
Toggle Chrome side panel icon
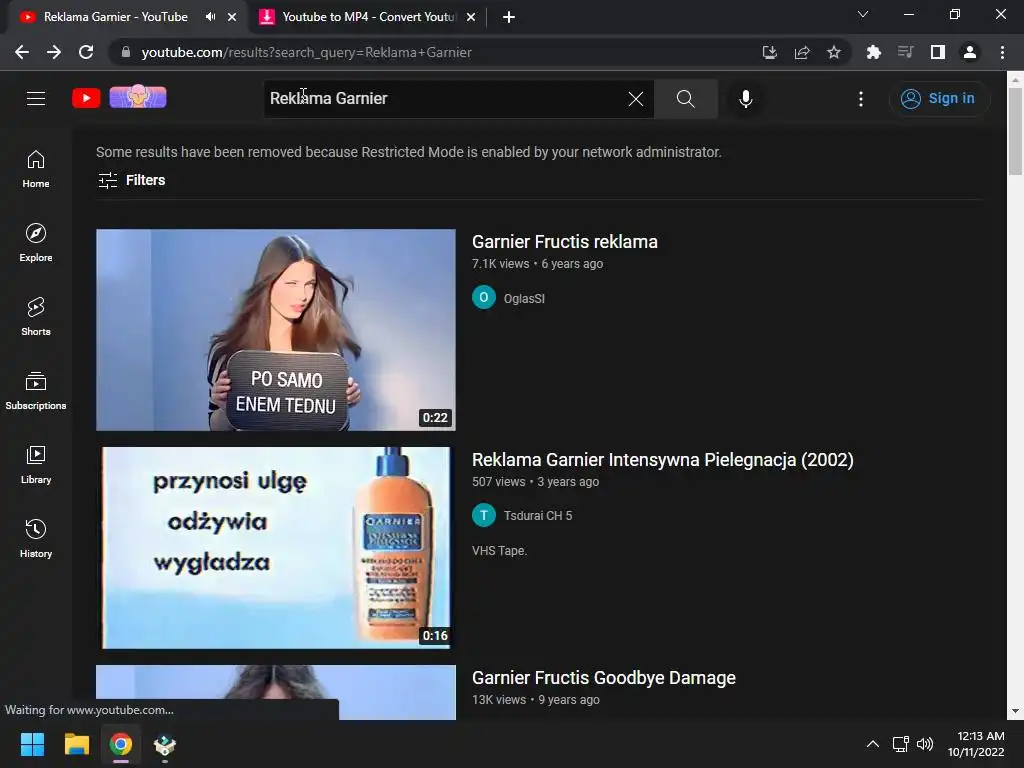938,52
